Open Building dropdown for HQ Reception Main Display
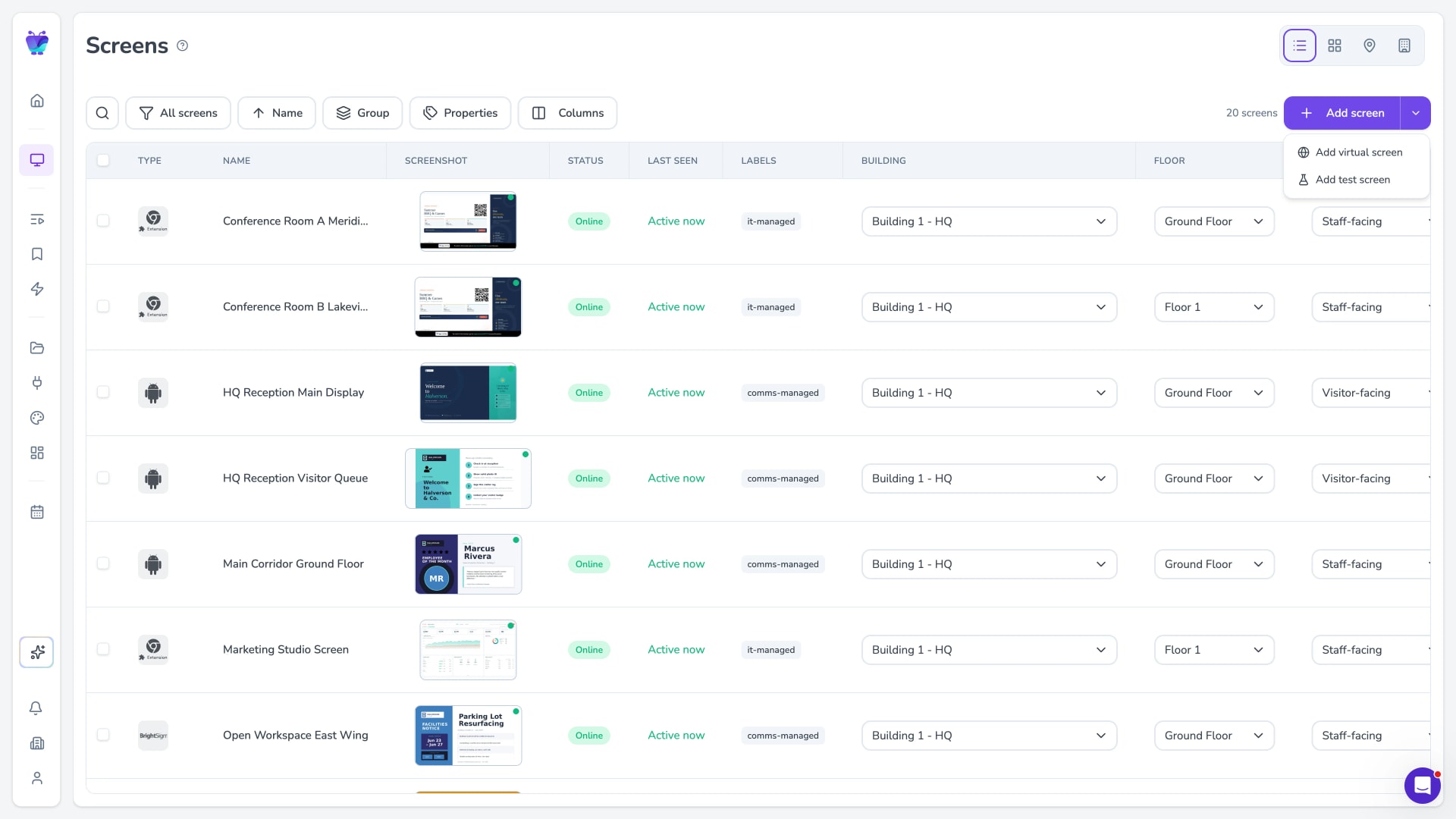1456x819 pixels. pos(989,393)
